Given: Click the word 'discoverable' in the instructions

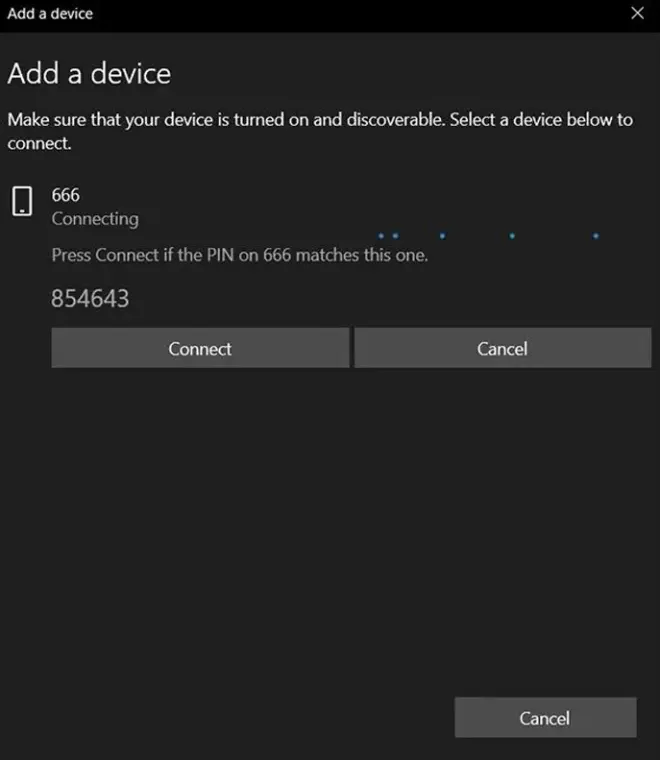Looking at the screenshot, I should (x=395, y=120).
